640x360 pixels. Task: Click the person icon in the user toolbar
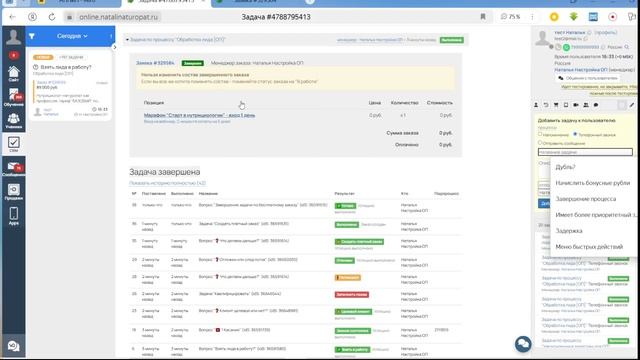(x=536, y=105)
